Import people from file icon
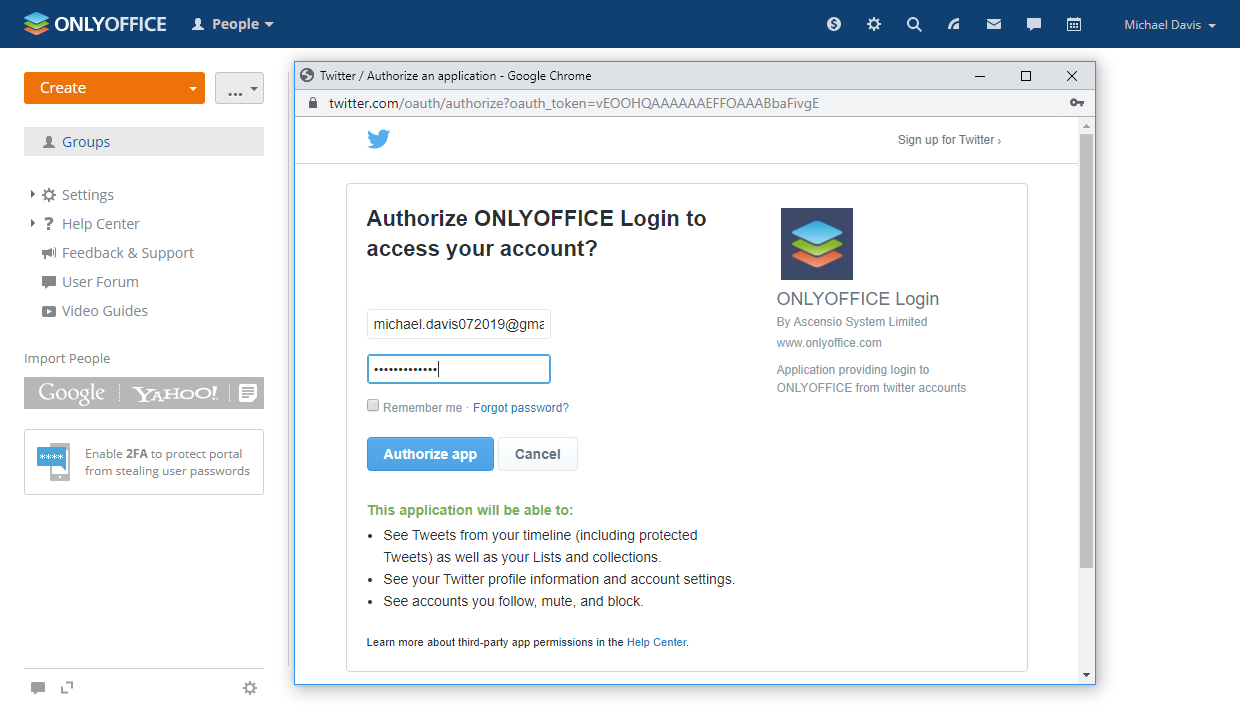1240x708 pixels. click(x=248, y=393)
